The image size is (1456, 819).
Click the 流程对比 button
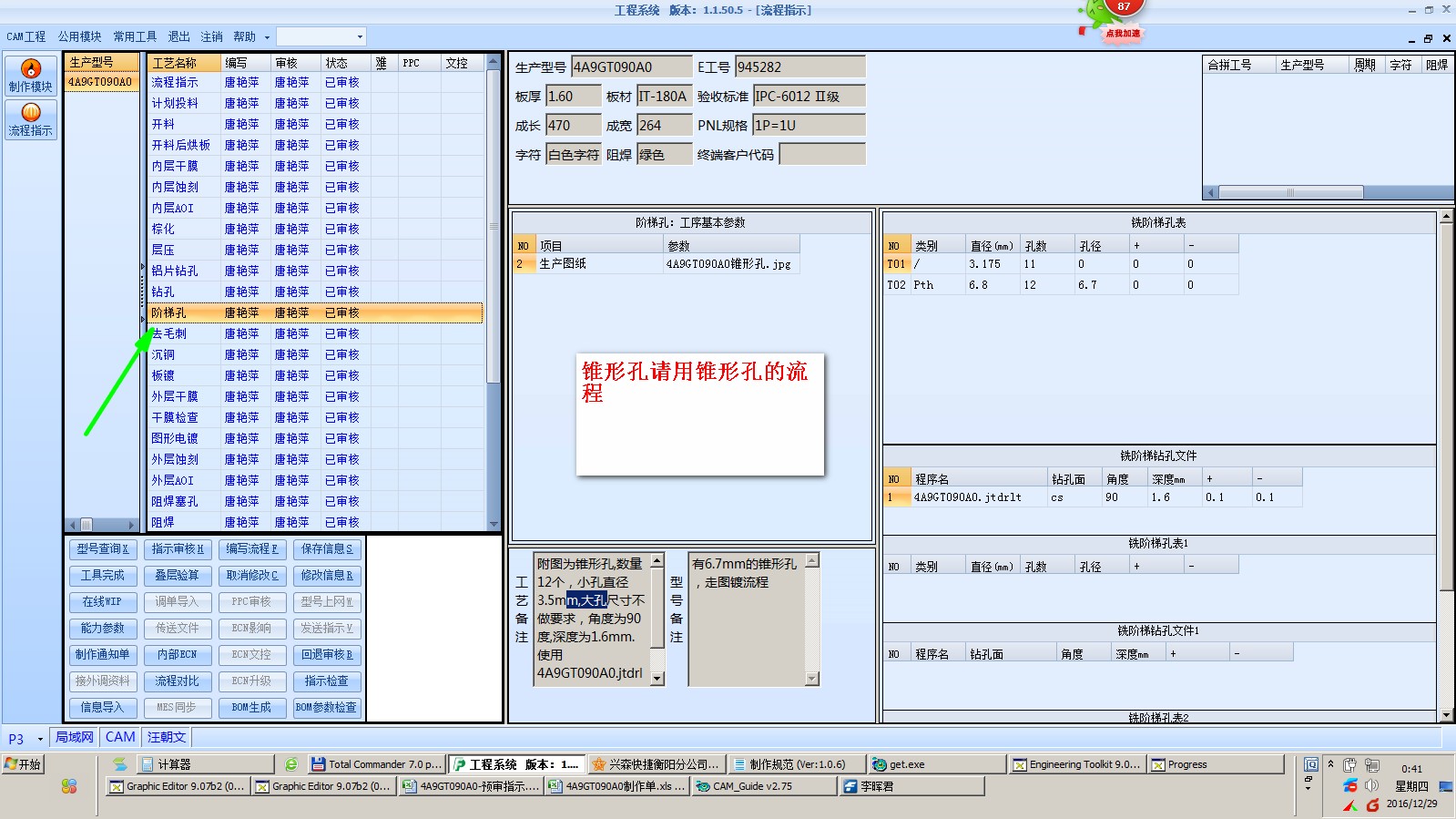(178, 681)
